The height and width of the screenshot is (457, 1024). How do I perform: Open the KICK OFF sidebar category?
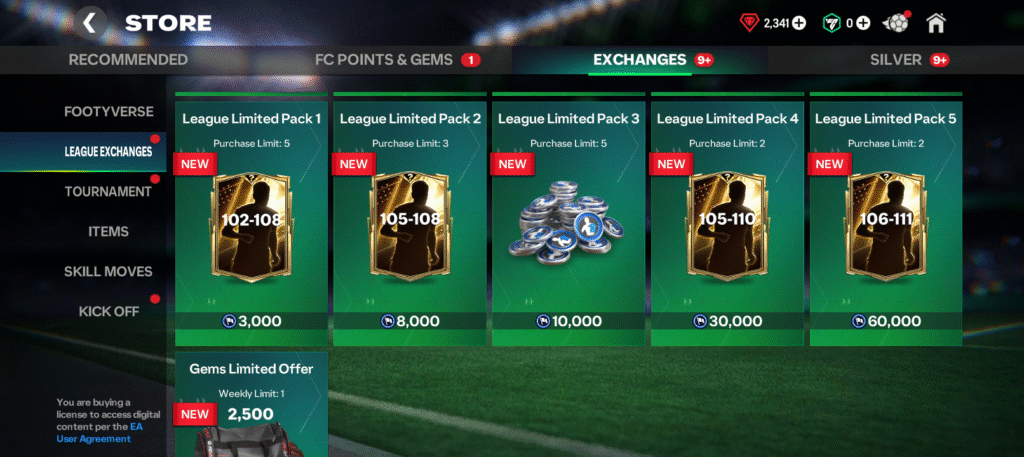pos(109,311)
